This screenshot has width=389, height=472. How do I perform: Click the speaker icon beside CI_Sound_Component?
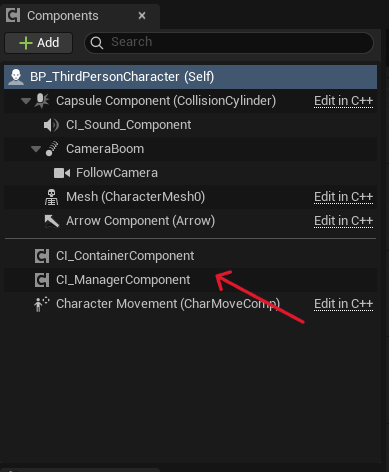click(51, 125)
